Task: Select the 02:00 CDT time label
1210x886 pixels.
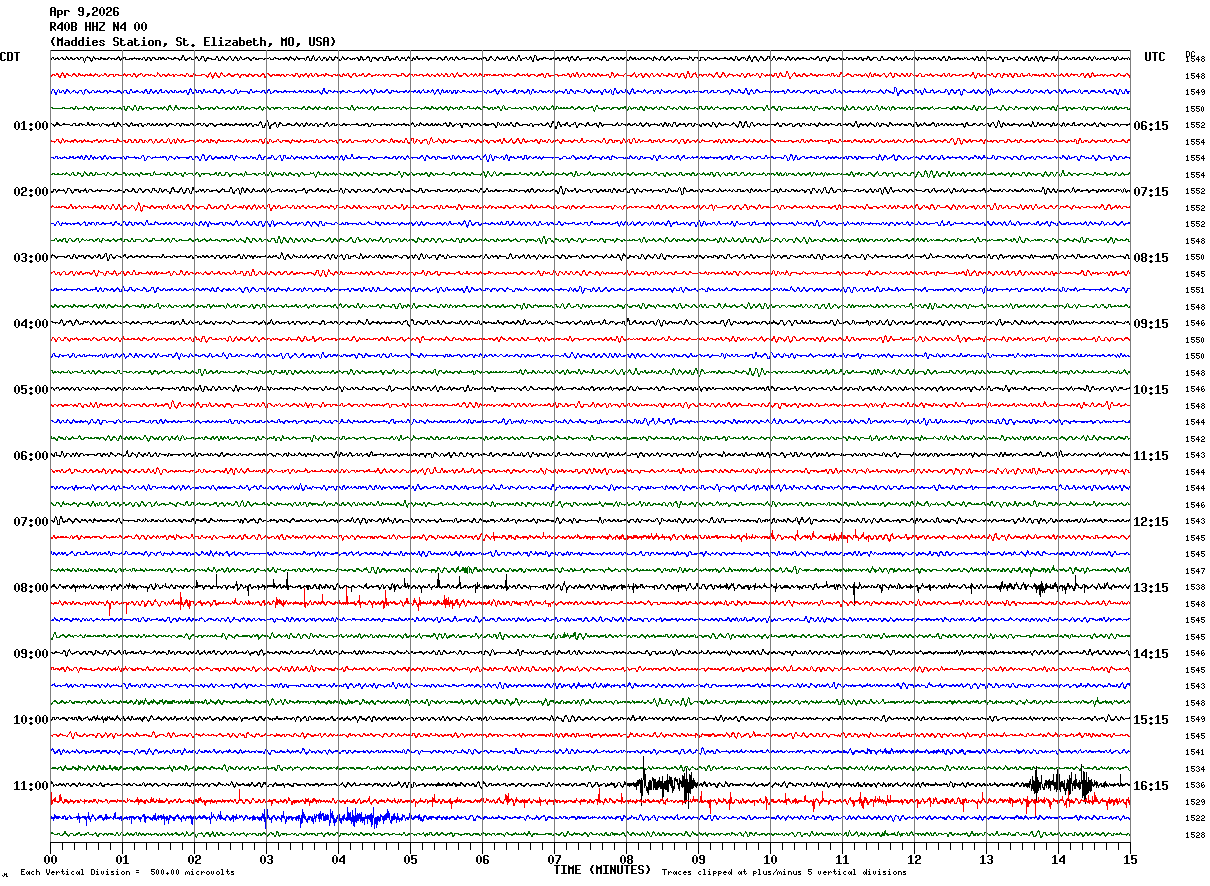Action: coord(31,192)
